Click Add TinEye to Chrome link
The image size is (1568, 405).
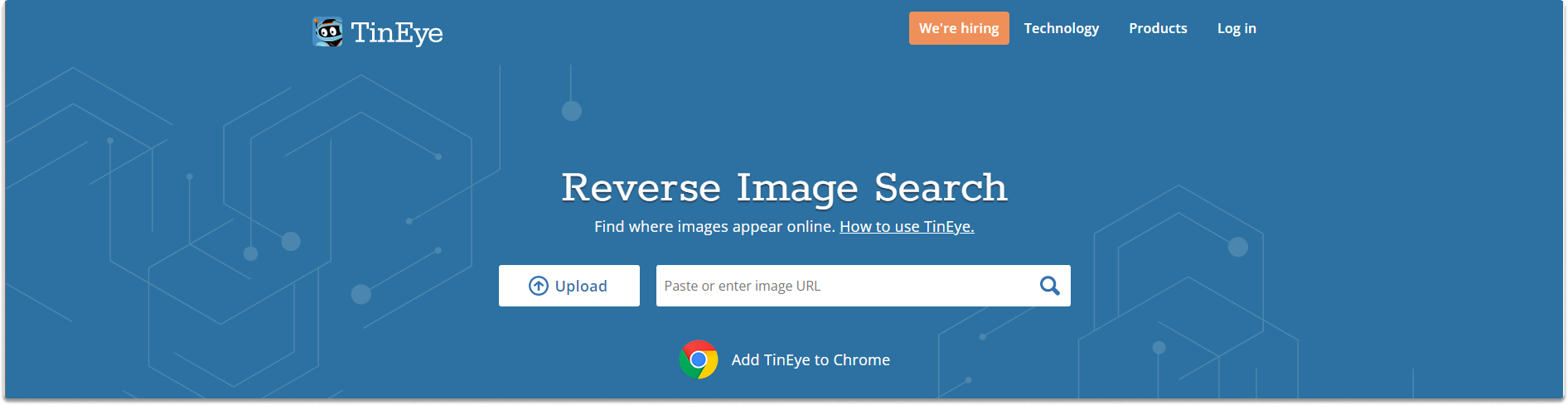[811, 359]
